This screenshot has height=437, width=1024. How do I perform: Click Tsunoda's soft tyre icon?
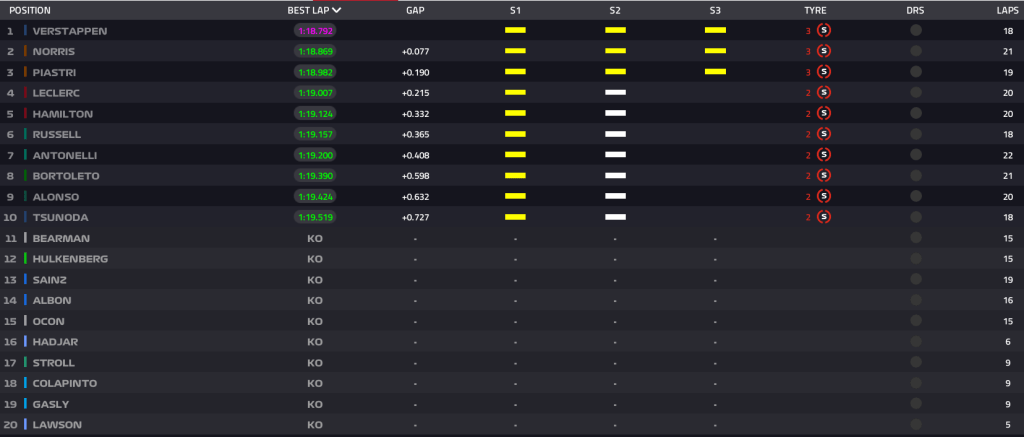824,217
